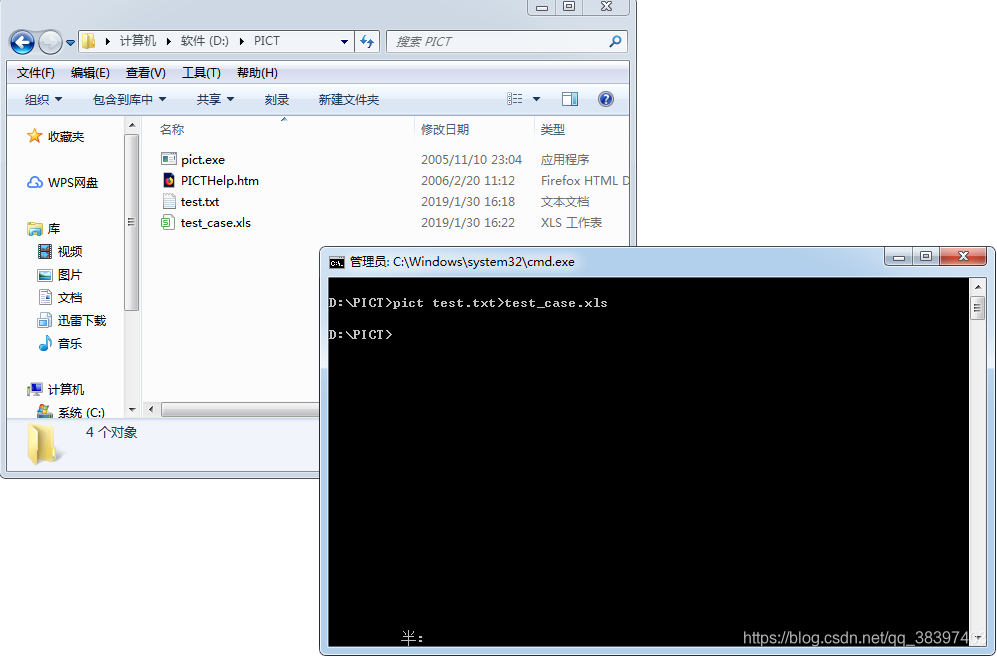The height and width of the screenshot is (657, 997).
Task: Click the 2019/1/30 16:22 date cell
Action: click(x=467, y=223)
